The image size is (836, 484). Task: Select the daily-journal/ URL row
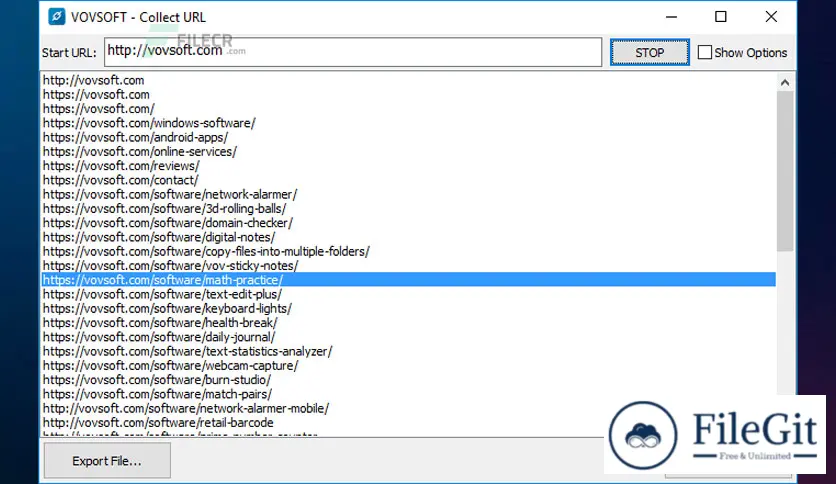(409, 337)
